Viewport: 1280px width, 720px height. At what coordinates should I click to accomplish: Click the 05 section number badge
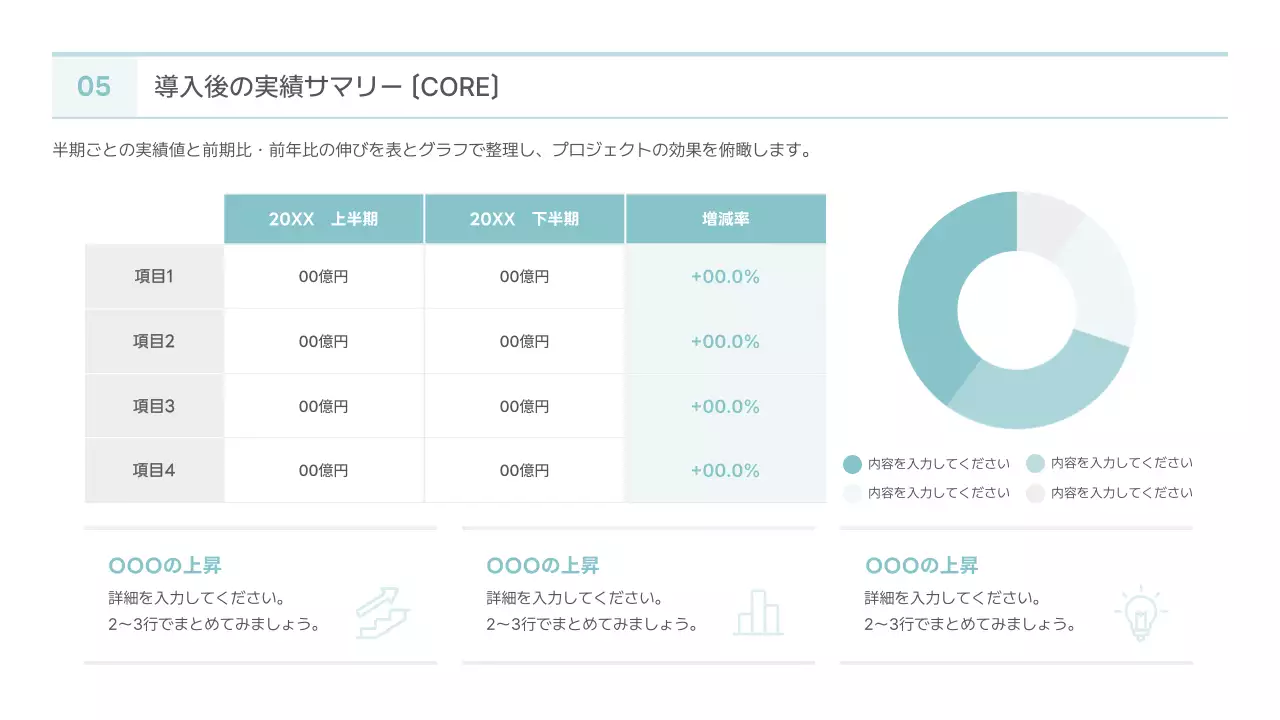pyautogui.click(x=94, y=87)
